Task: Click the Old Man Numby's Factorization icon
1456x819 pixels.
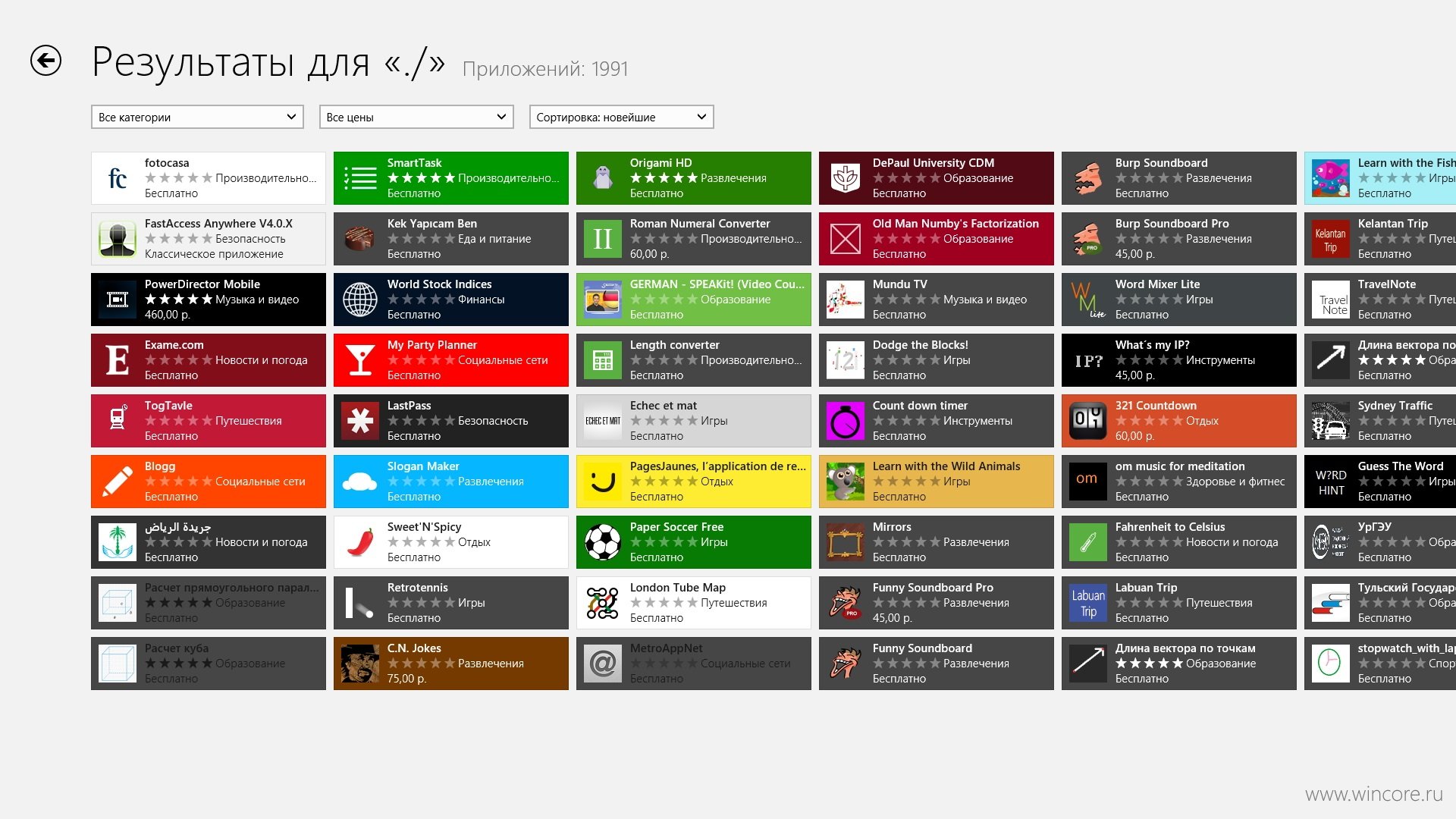Action: [x=846, y=239]
